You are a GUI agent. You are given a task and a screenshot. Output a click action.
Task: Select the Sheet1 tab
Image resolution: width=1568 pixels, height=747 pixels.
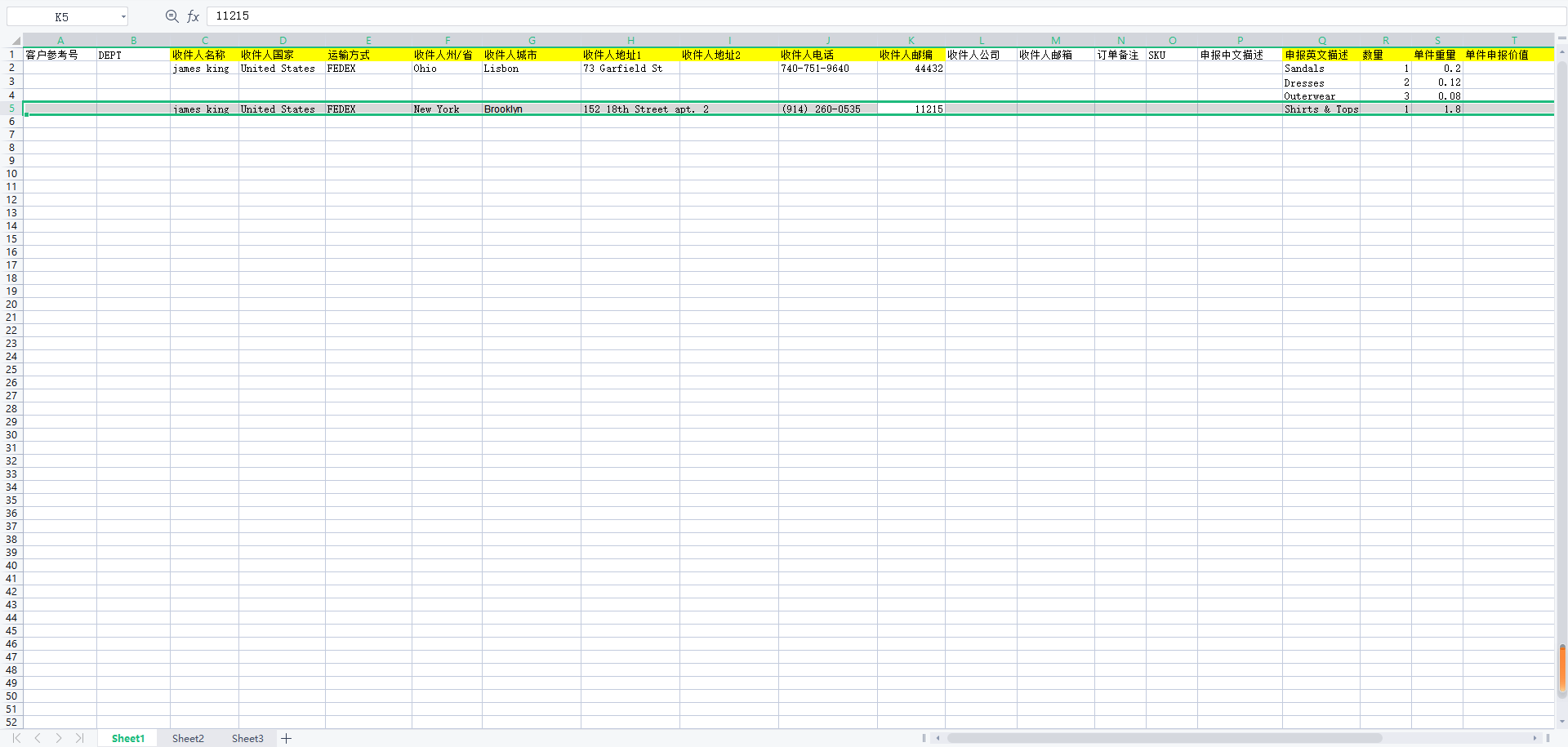(x=127, y=738)
